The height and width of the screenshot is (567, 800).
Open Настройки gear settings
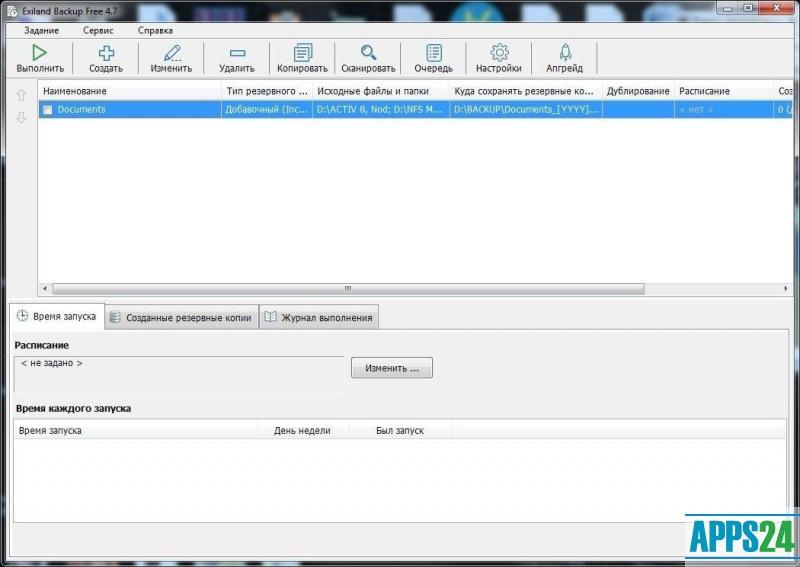pos(498,54)
